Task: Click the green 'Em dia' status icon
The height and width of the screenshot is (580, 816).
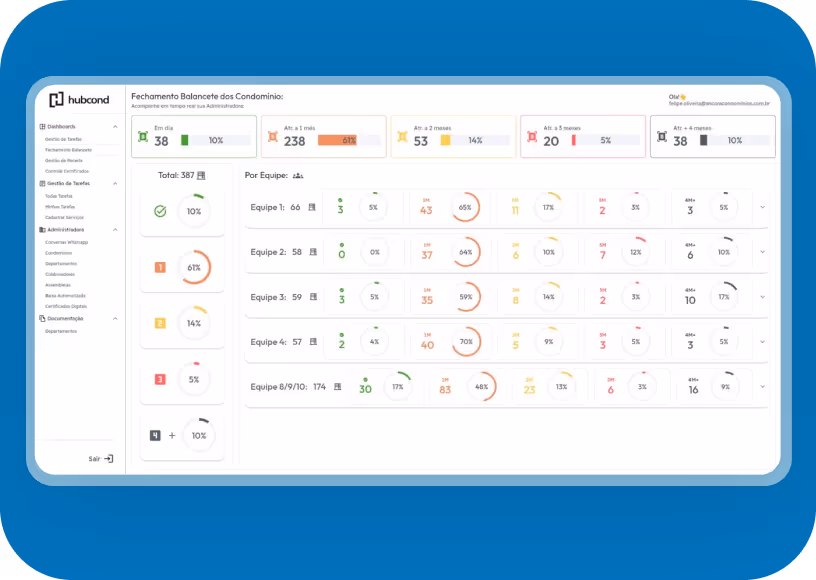Action: pos(143,136)
